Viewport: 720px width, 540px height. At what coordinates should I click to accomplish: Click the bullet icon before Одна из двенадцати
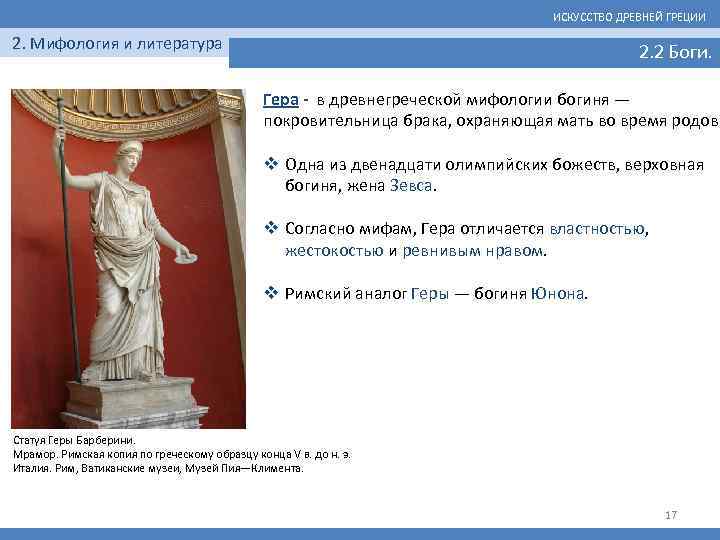point(271,164)
